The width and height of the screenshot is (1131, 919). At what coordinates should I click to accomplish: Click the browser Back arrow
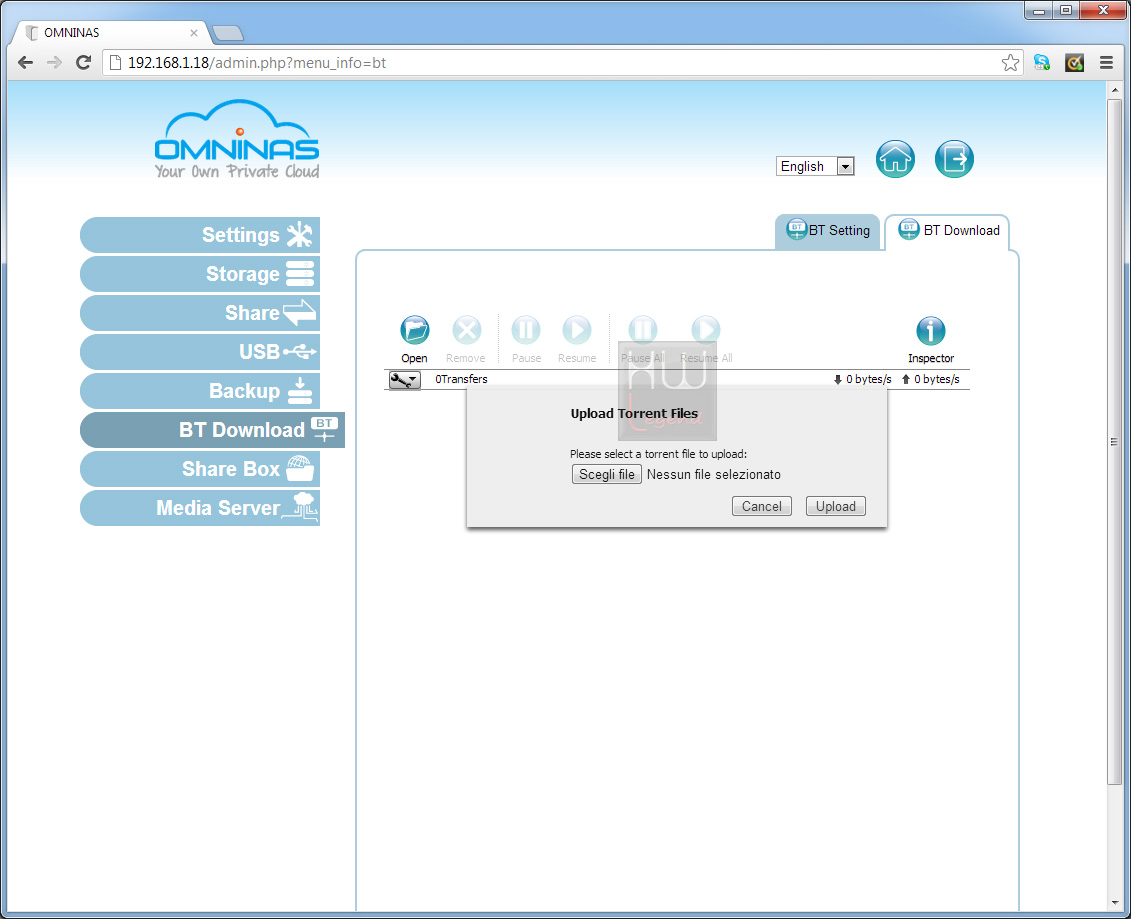tap(25, 63)
